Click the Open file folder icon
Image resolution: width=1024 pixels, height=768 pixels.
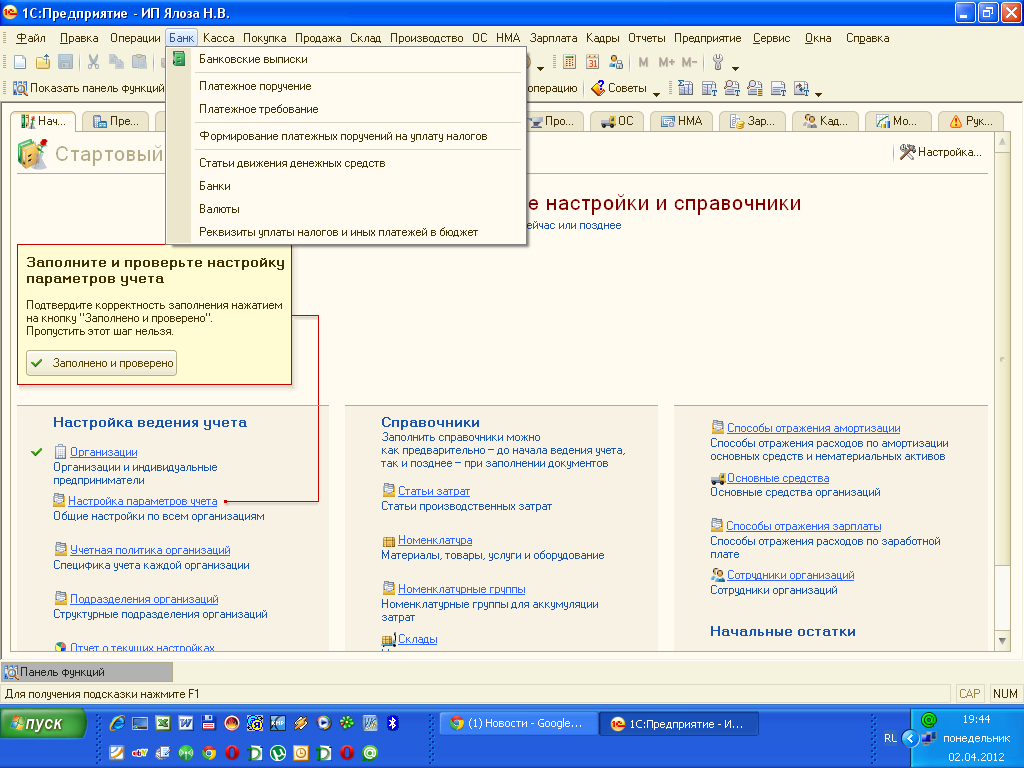click(x=43, y=62)
